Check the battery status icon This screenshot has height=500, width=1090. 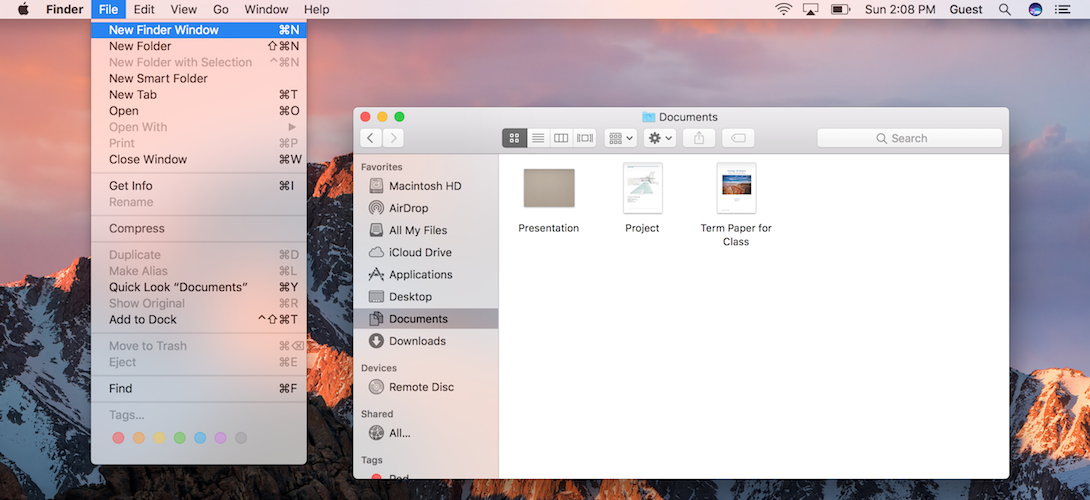841,10
